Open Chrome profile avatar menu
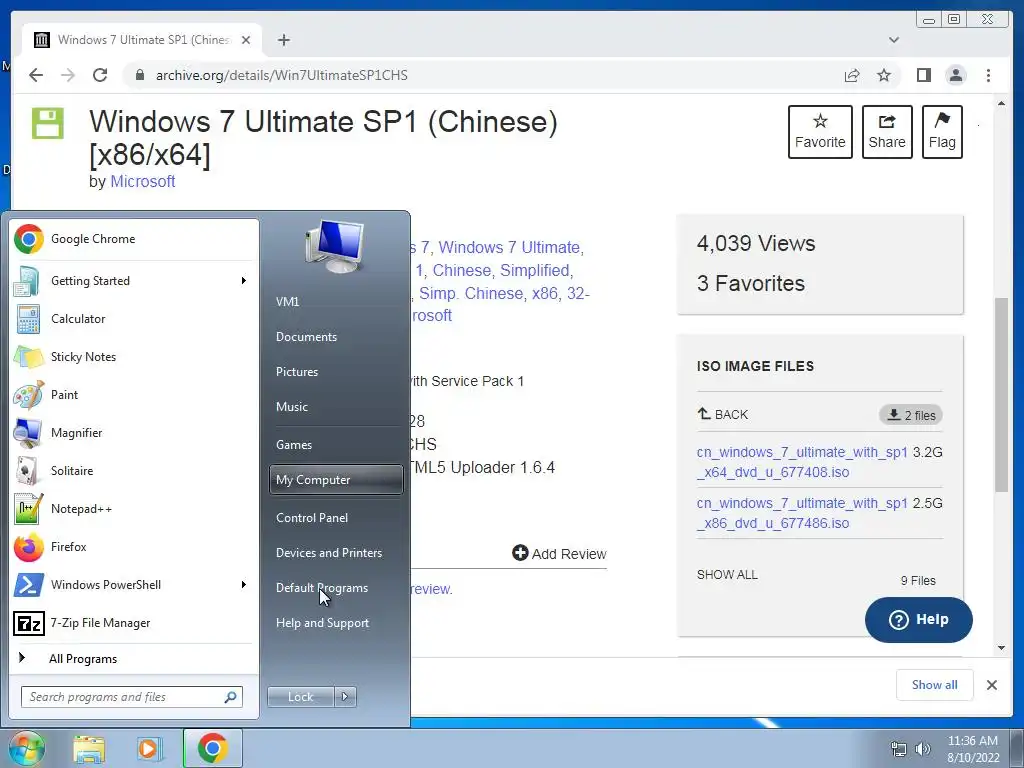The width and height of the screenshot is (1024, 768). [955, 75]
